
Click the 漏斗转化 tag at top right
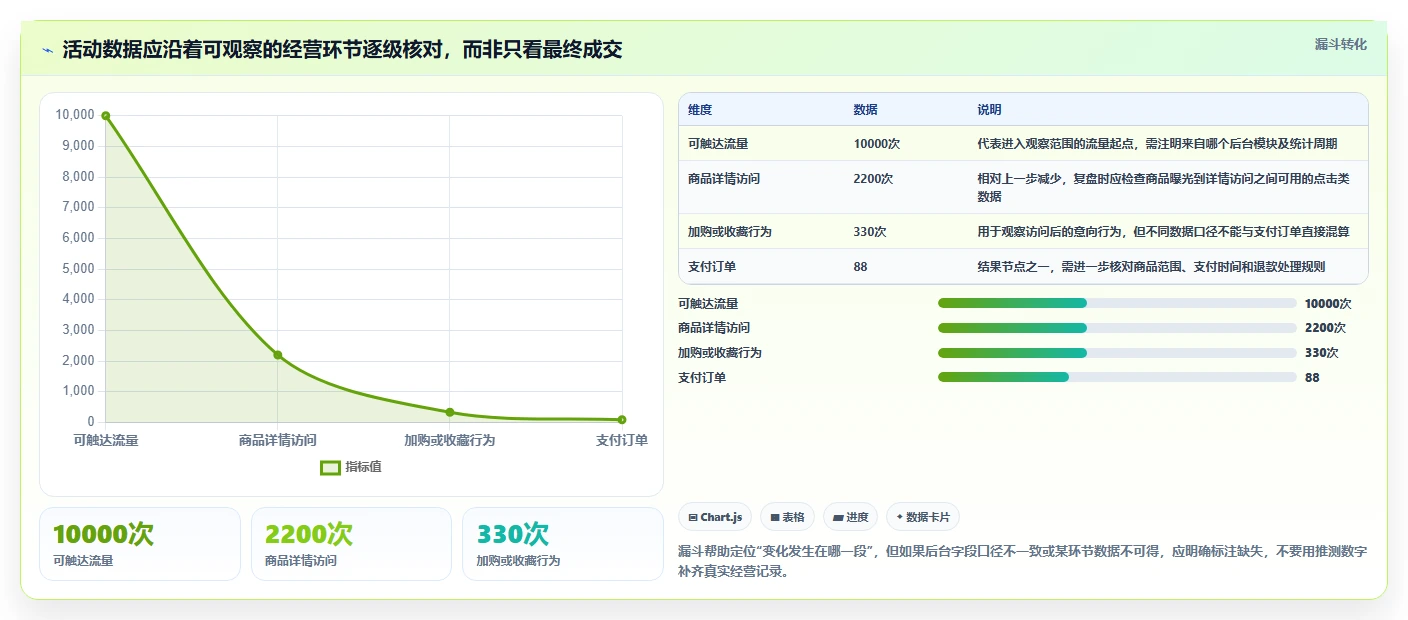[x=1340, y=44]
